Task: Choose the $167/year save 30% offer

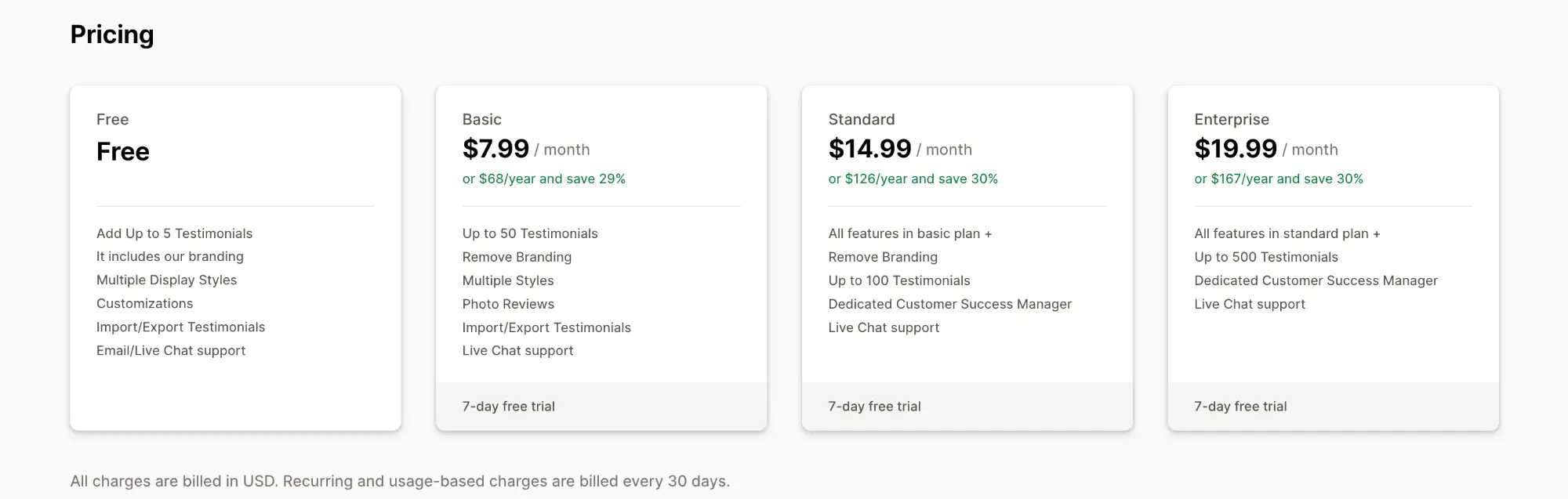Action: [x=1278, y=179]
